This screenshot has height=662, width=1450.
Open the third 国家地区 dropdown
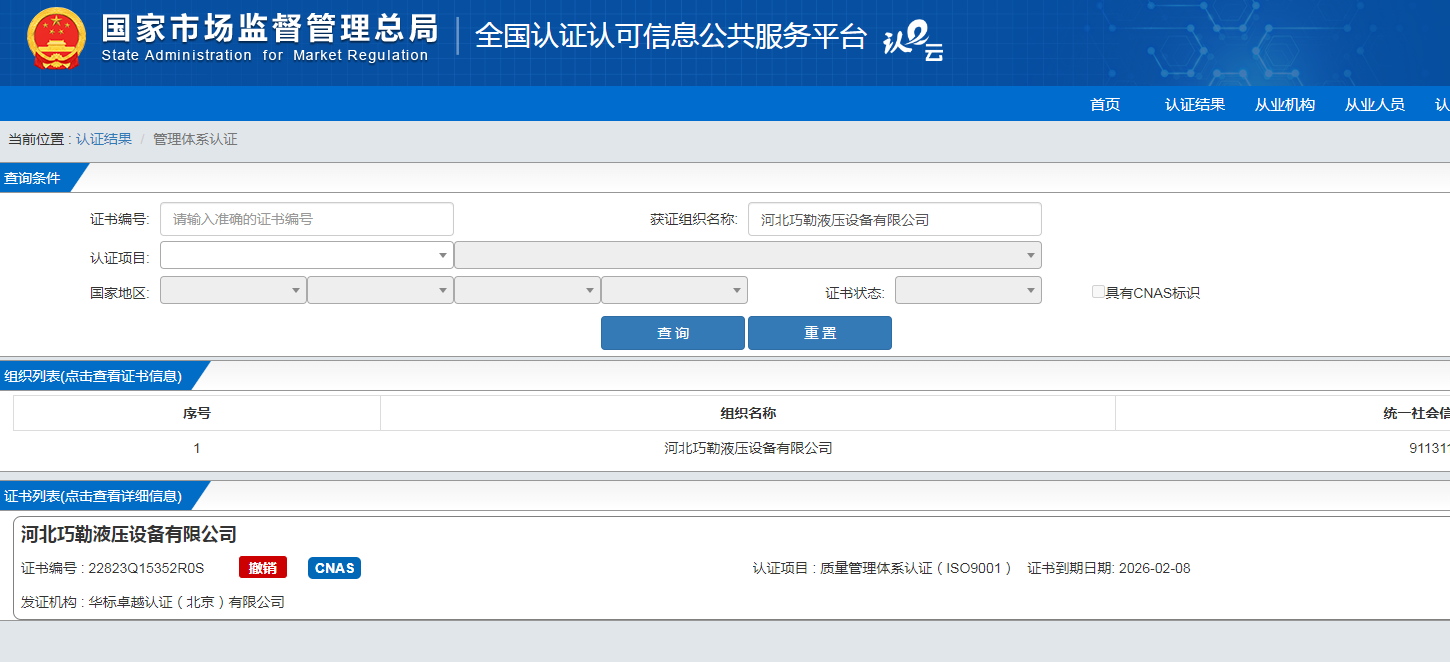click(527, 290)
